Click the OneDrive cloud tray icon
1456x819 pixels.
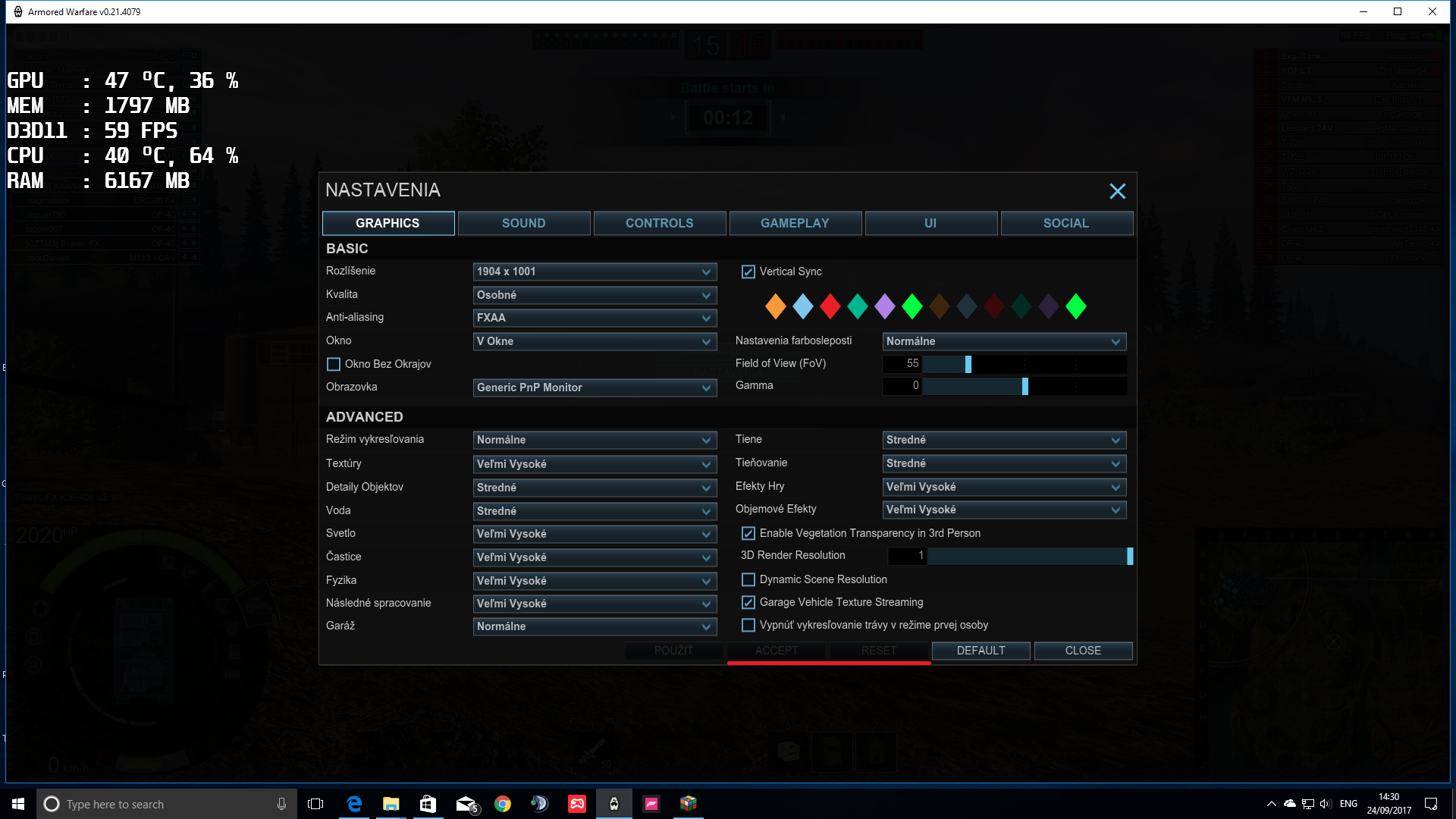[1289, 804]
